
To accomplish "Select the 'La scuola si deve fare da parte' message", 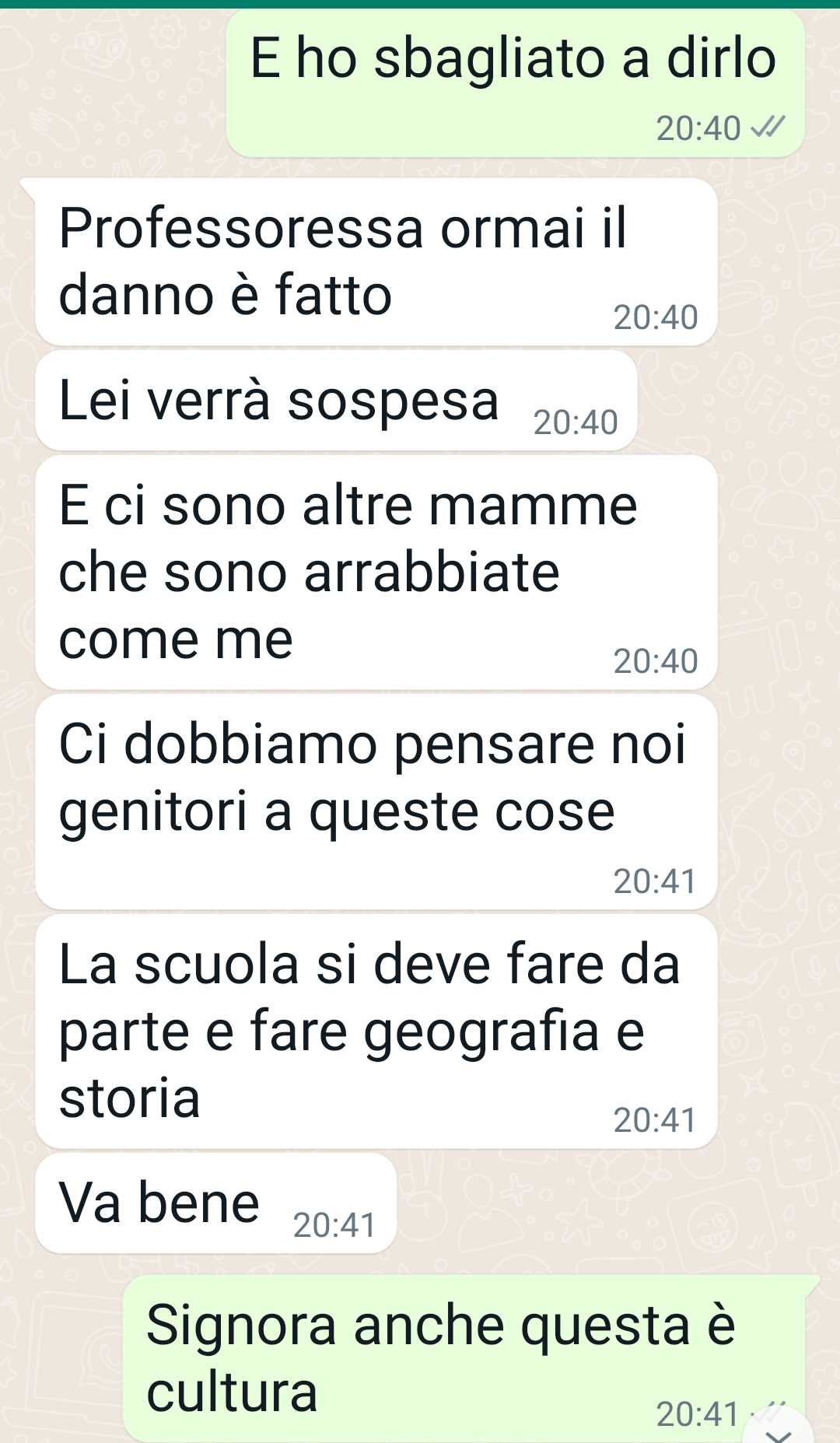I will tap(376, 1031).
